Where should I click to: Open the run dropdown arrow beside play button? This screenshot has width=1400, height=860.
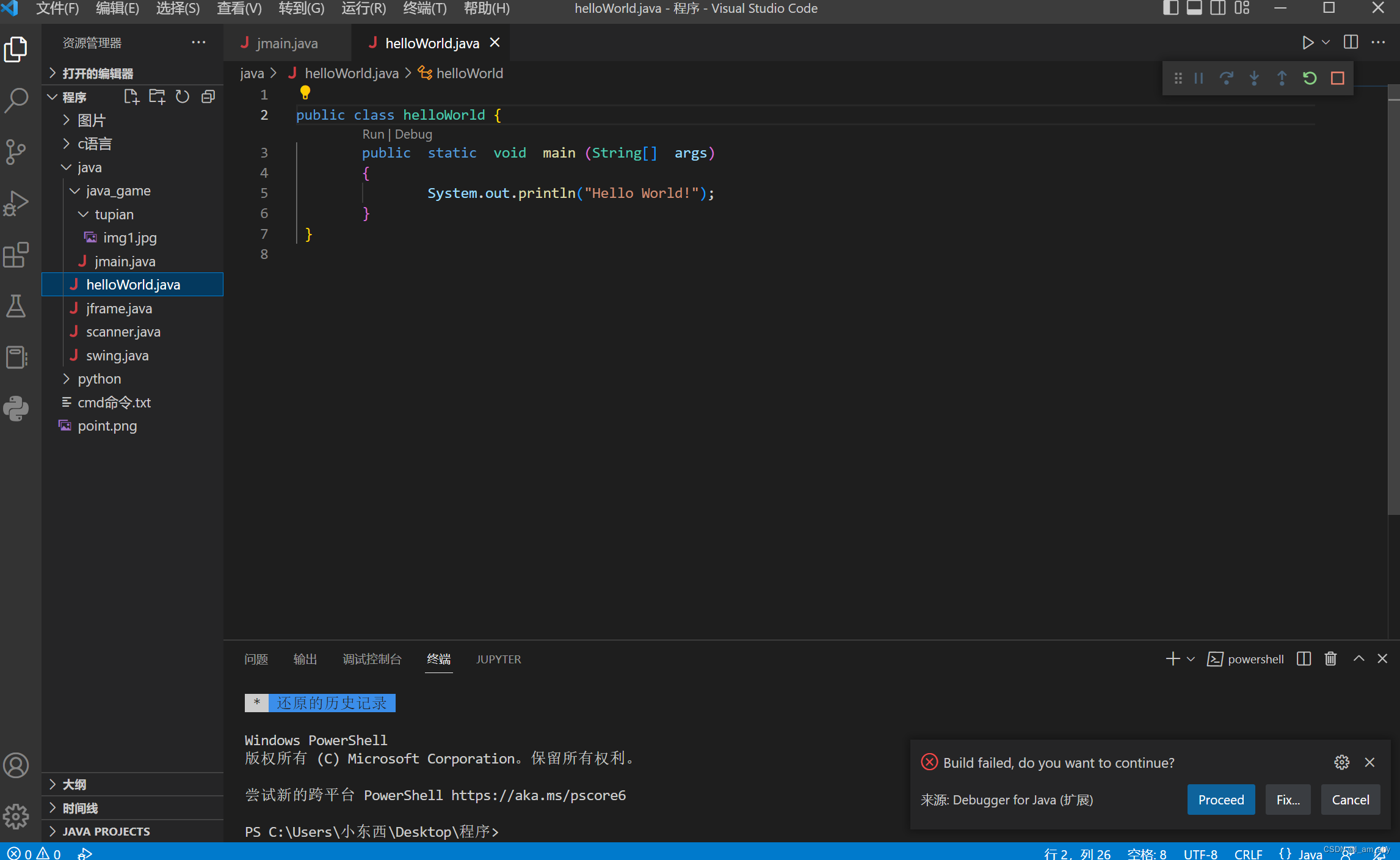(x=1326, y=43)
